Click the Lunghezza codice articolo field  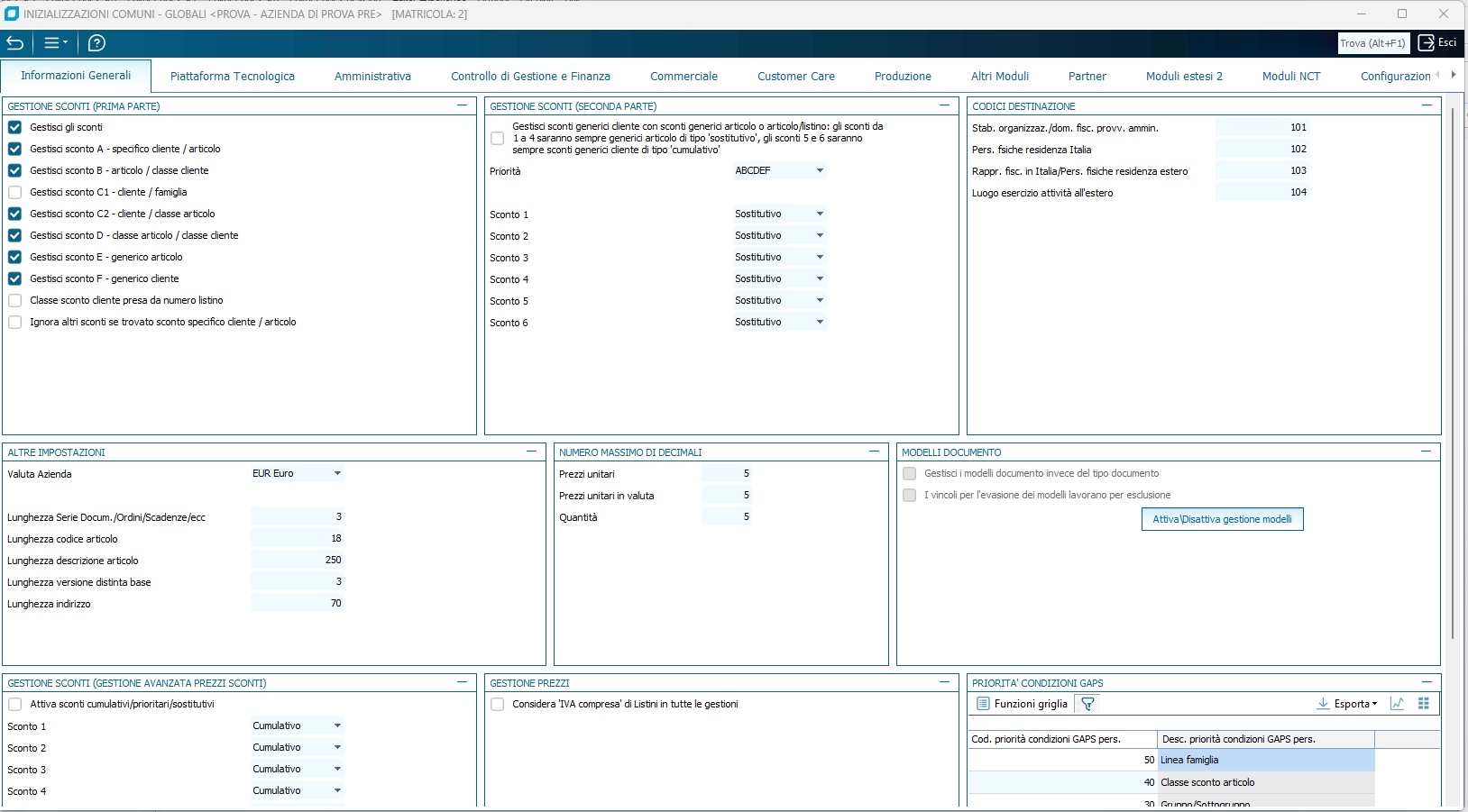click(x=298, y=539)
